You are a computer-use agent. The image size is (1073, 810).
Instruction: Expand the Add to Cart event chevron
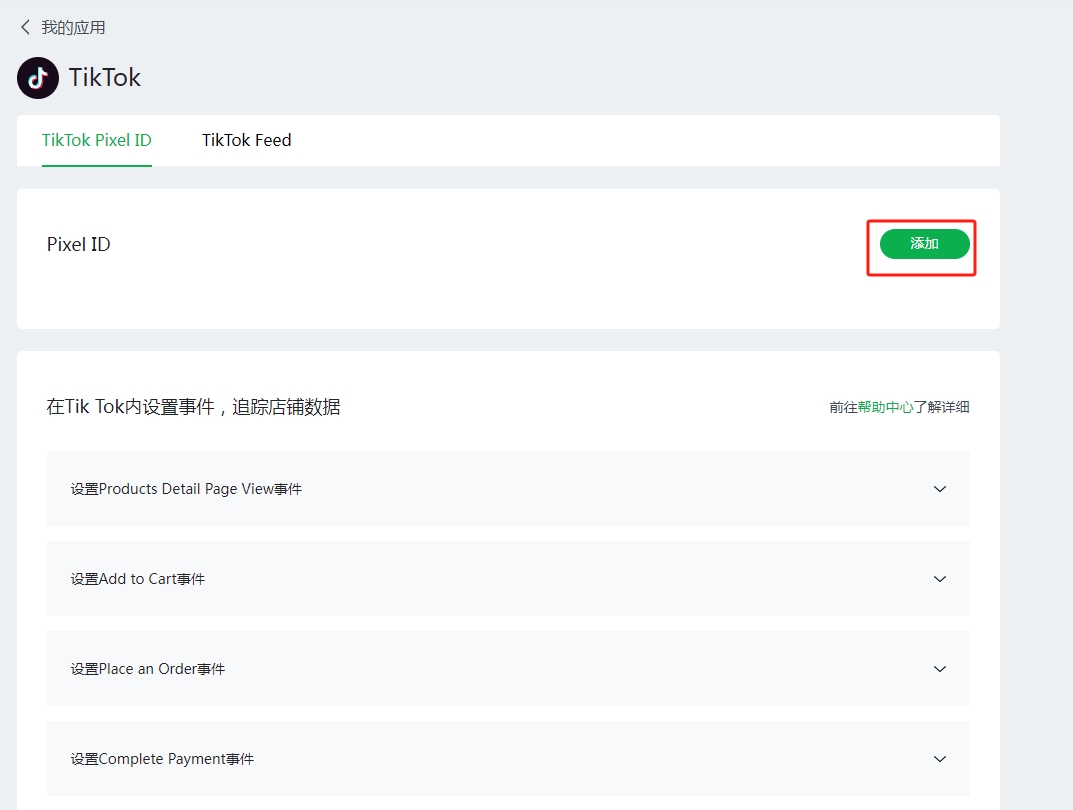pos(940,579)
